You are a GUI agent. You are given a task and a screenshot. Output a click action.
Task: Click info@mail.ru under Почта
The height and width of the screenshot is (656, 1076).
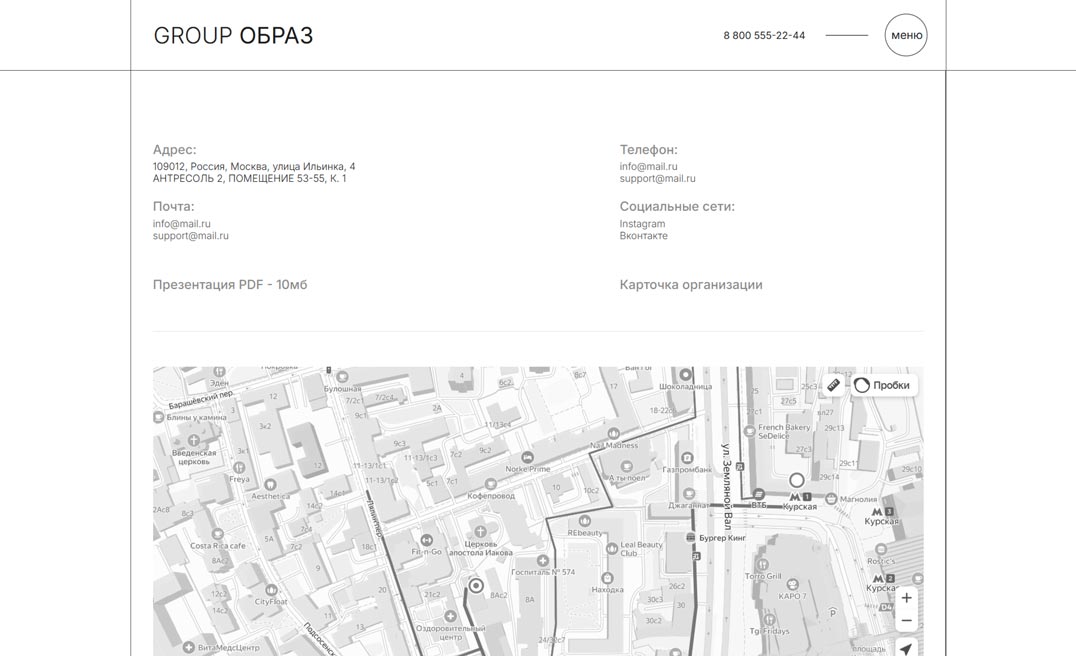click(182, 224)
